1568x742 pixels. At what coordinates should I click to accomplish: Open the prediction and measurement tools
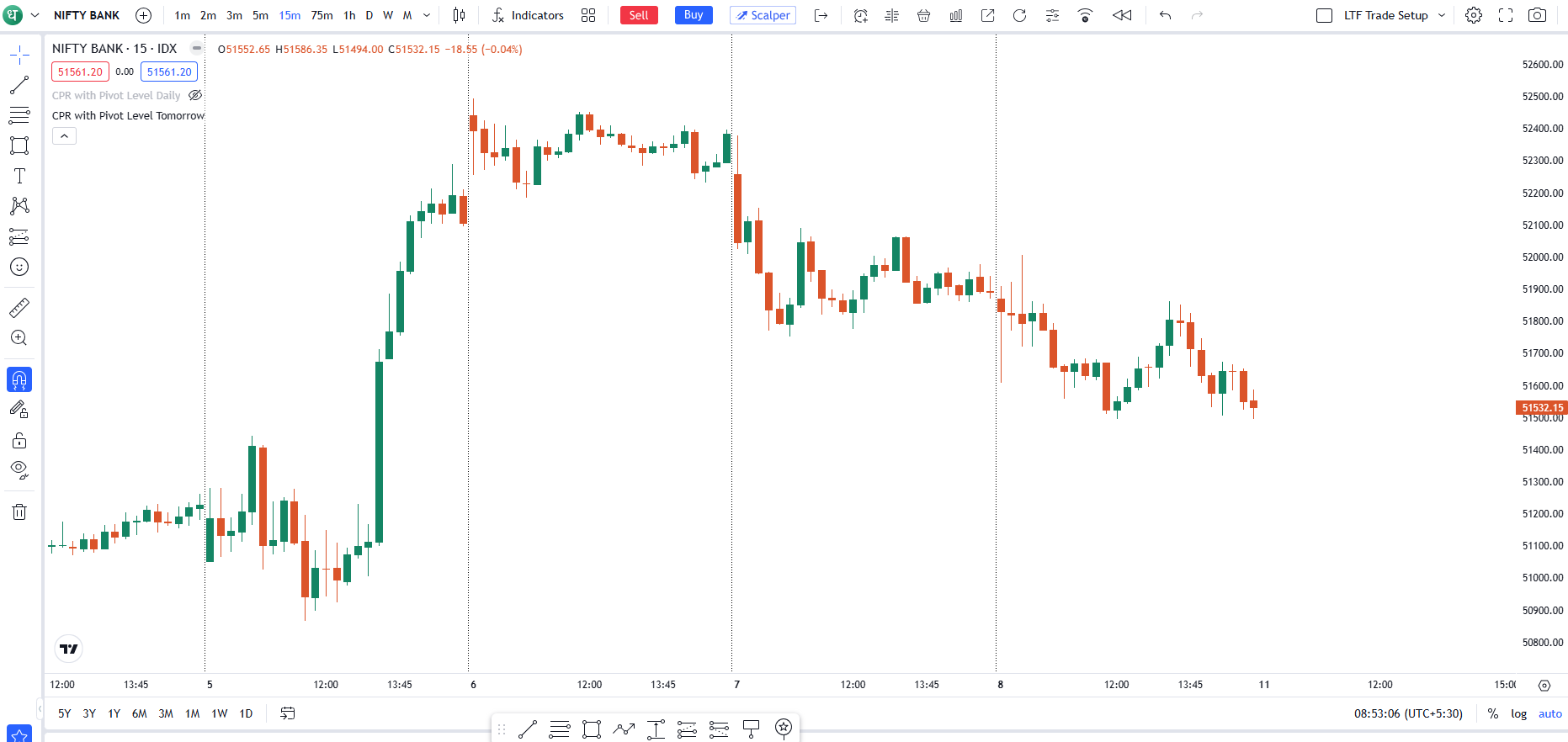19,236
